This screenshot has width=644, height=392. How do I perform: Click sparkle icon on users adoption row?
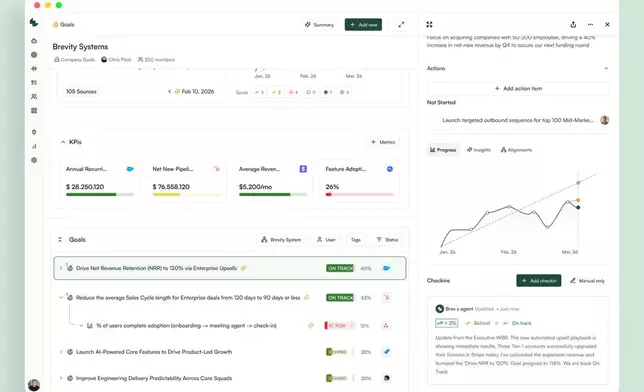311,326
